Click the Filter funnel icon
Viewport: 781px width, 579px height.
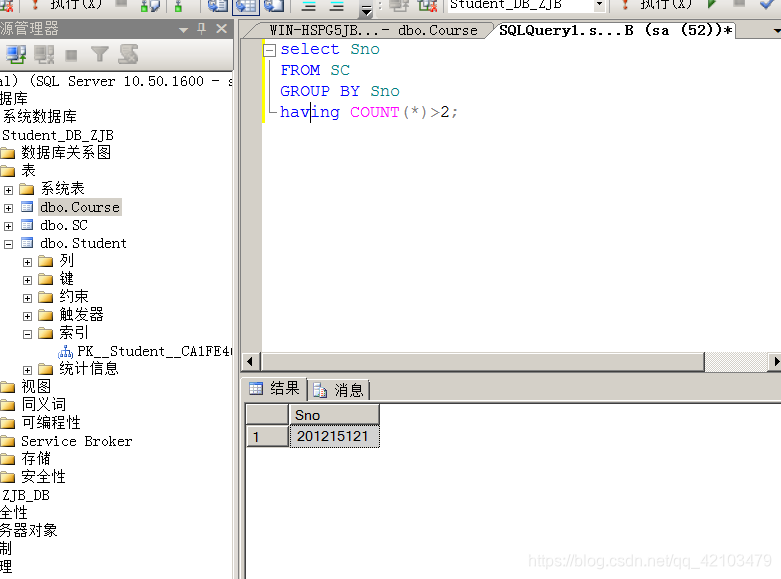tap(100, 54)
